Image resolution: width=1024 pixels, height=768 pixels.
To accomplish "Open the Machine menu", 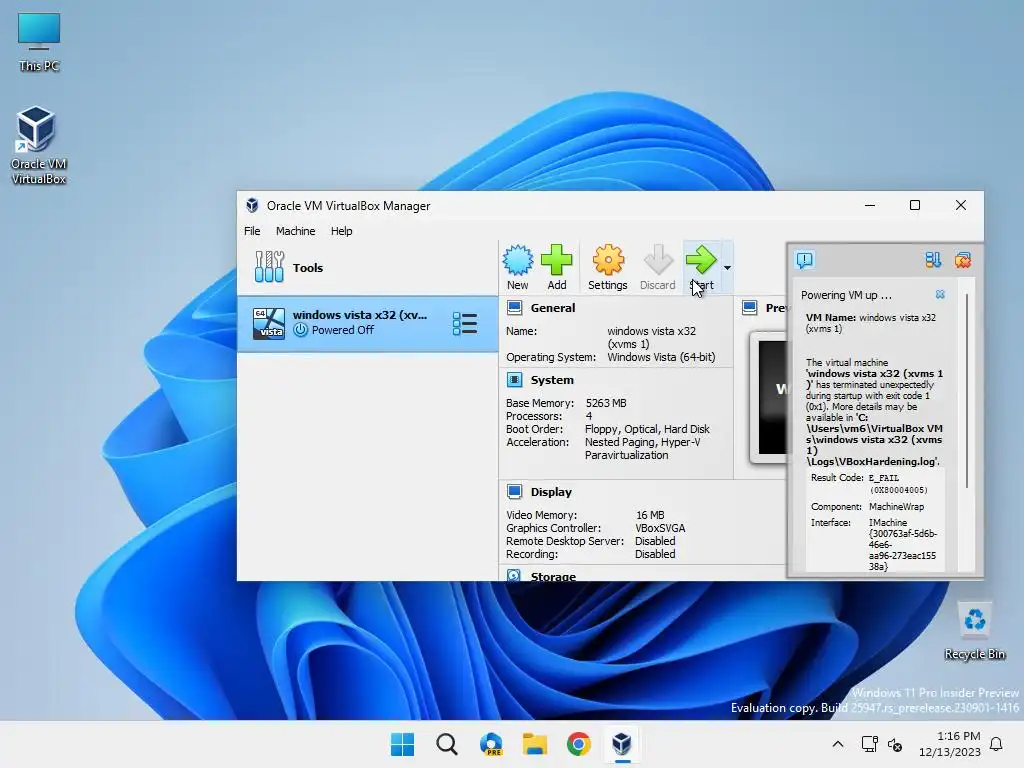I will pos(295,231).
